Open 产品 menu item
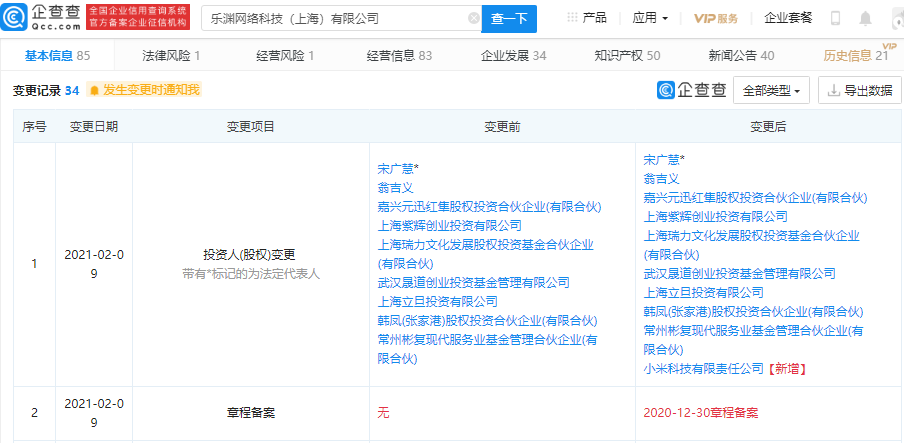 tap(594, 18)
